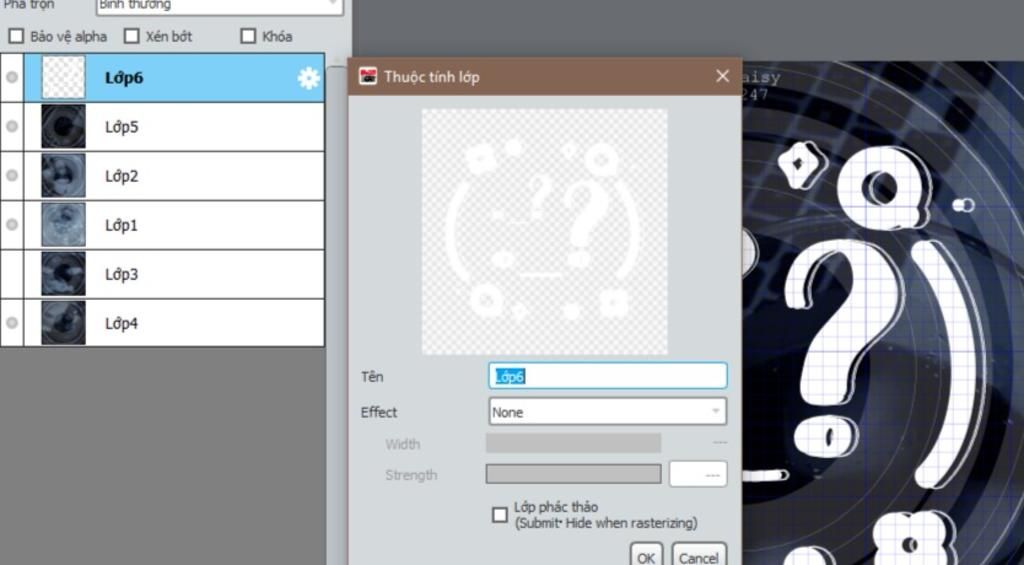This screenshot has height=565, width=1024.
Task: Click the Lớp3 layer thumbnail
Action: coord(63,274)
